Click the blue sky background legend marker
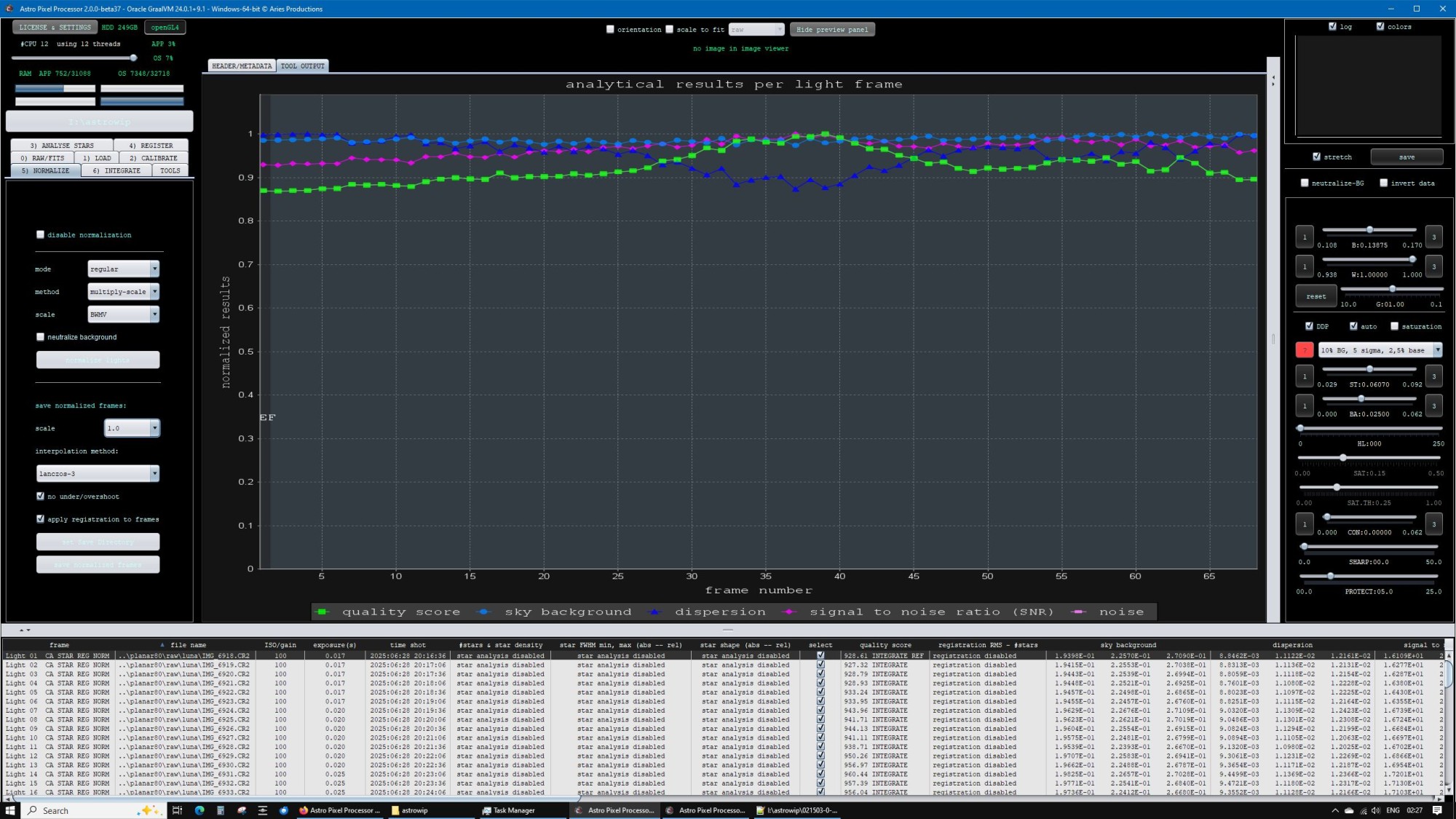1456x819 pixels. 483,612
